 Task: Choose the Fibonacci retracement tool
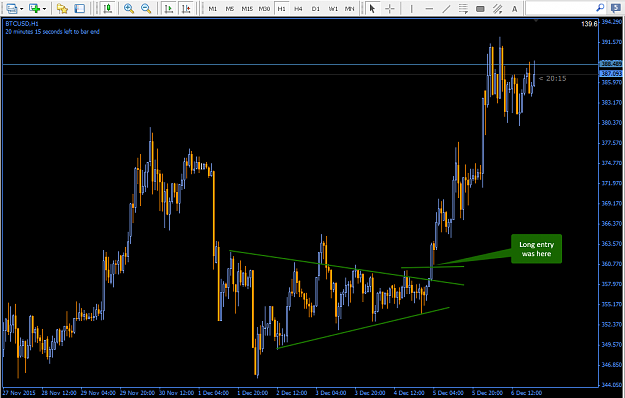(x=463, y=8)
